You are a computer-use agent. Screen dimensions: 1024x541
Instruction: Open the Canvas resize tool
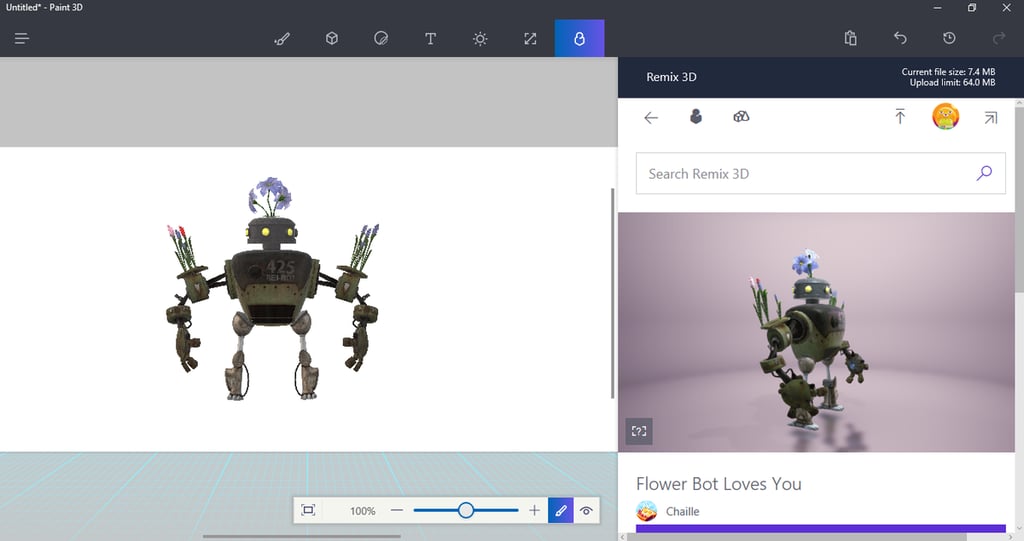tap(530, 39)
